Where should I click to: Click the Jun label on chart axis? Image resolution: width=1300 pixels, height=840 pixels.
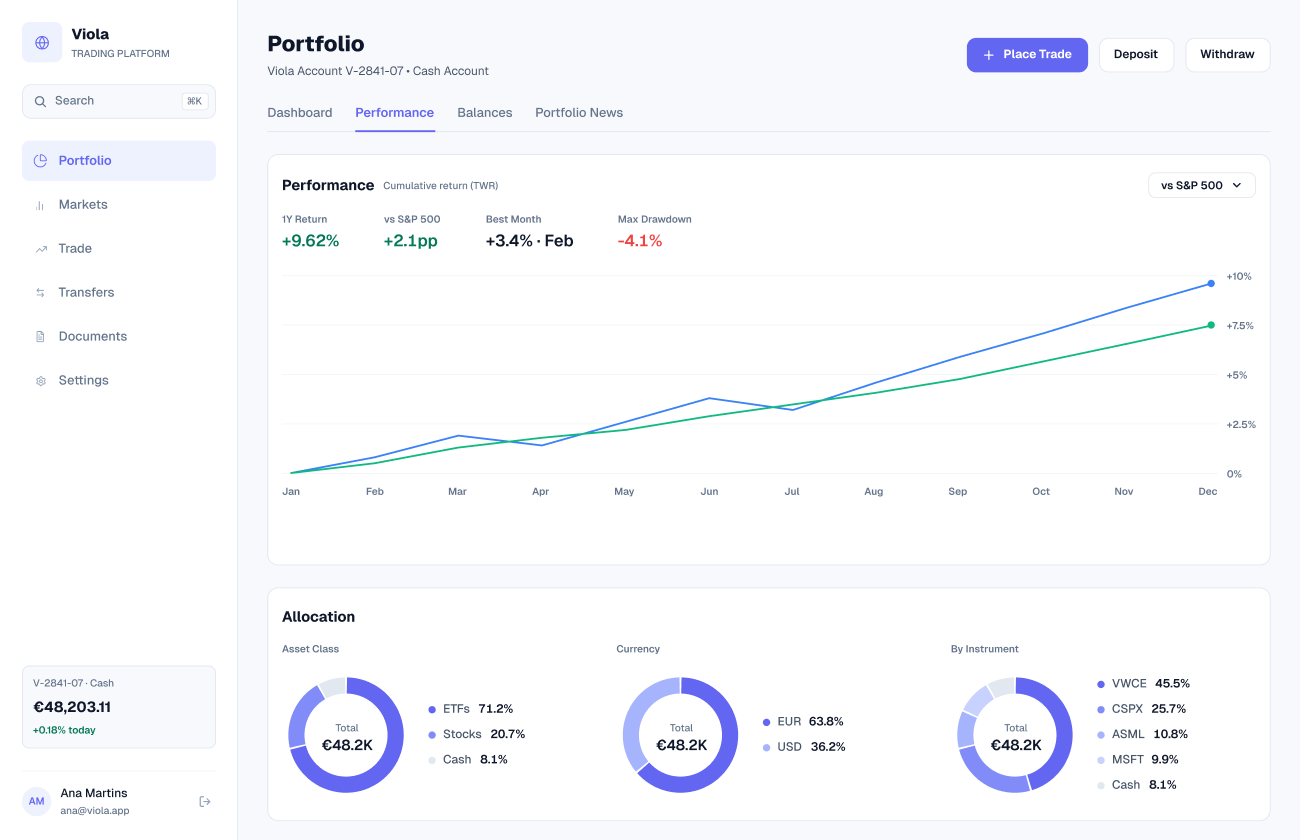pos(709,492)
